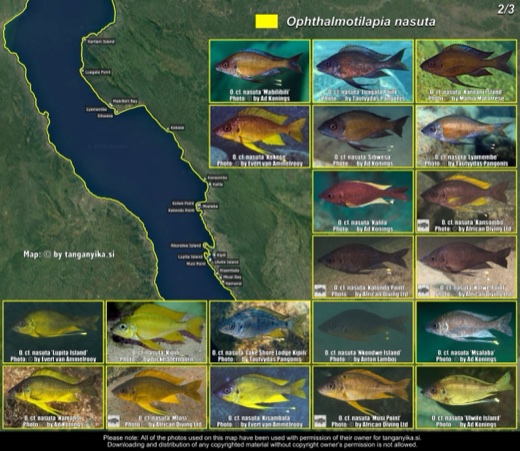Open the 'Kalila' fish photo
Image resolution: width=520 pixels, height=451 pixels.
(x=363, y=202)
